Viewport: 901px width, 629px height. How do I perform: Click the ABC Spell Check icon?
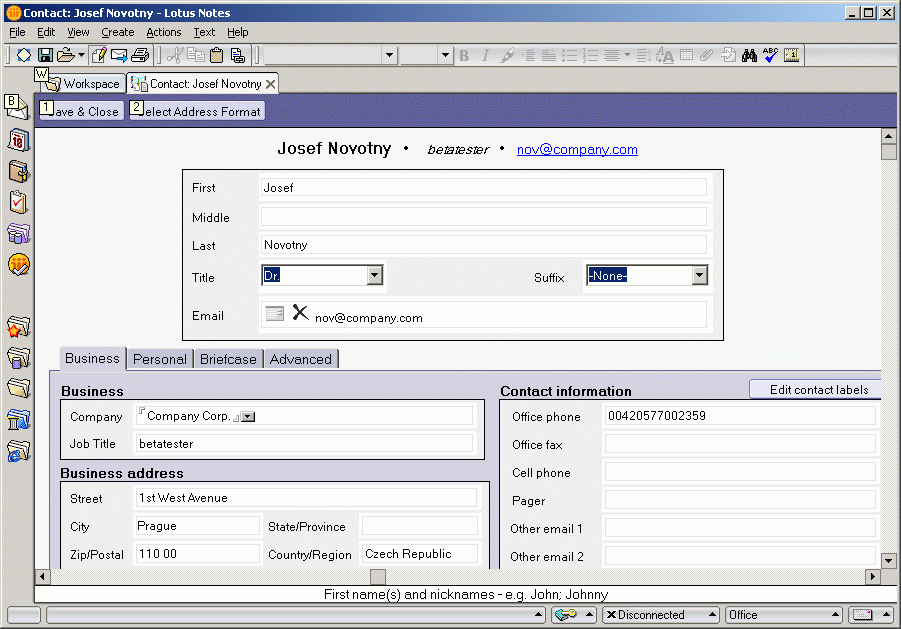pyautogui.click(x=770, y=55)
